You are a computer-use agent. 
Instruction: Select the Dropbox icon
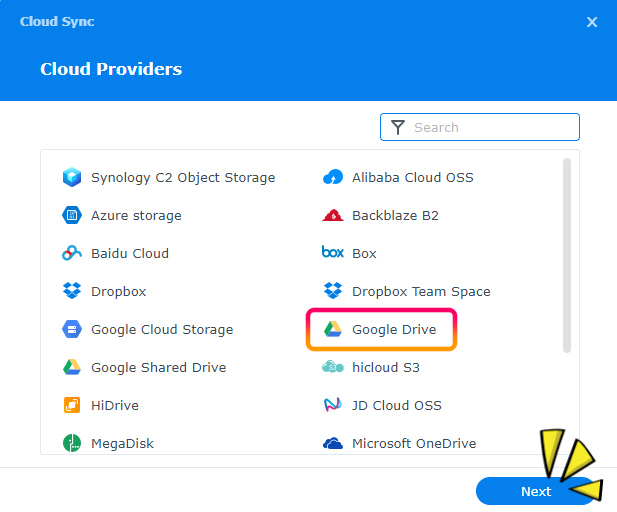[x=72, y=291]
